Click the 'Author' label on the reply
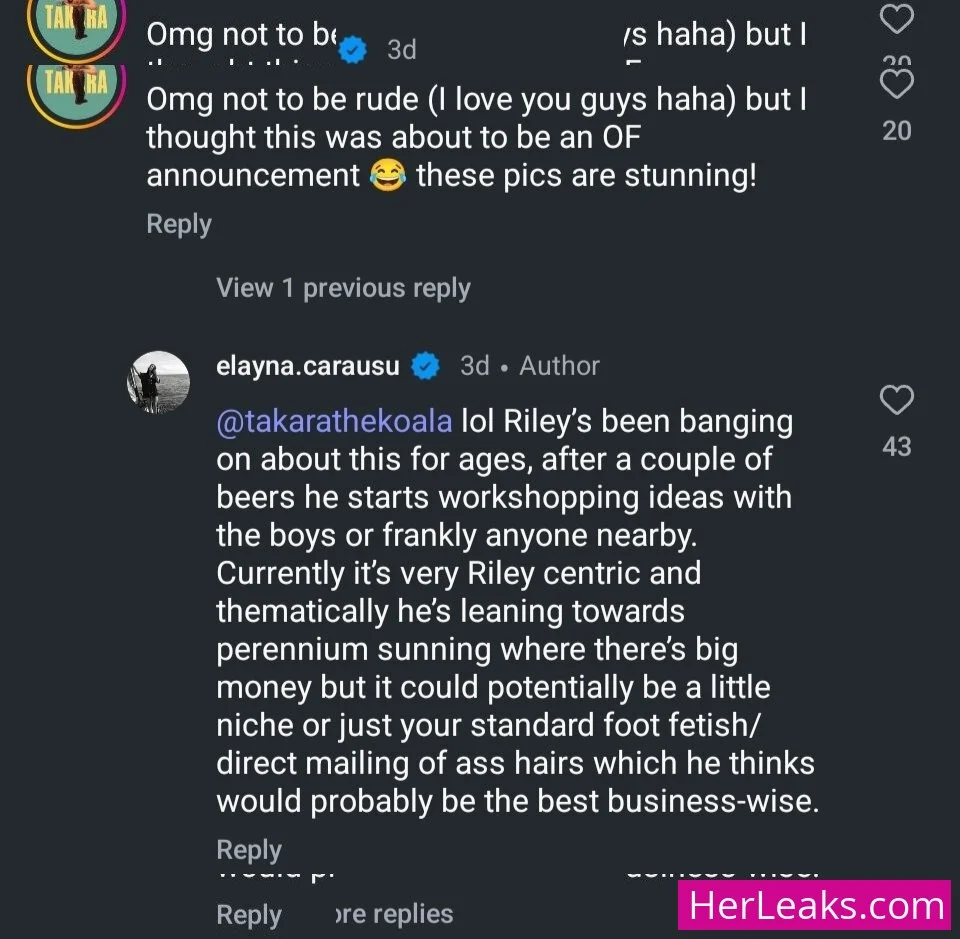 [559, 366]
